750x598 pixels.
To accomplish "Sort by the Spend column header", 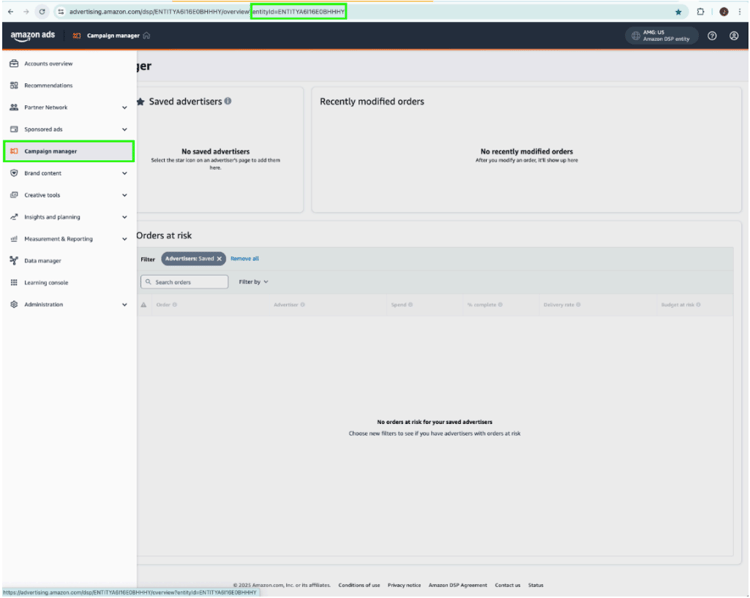I will point(398,305).
